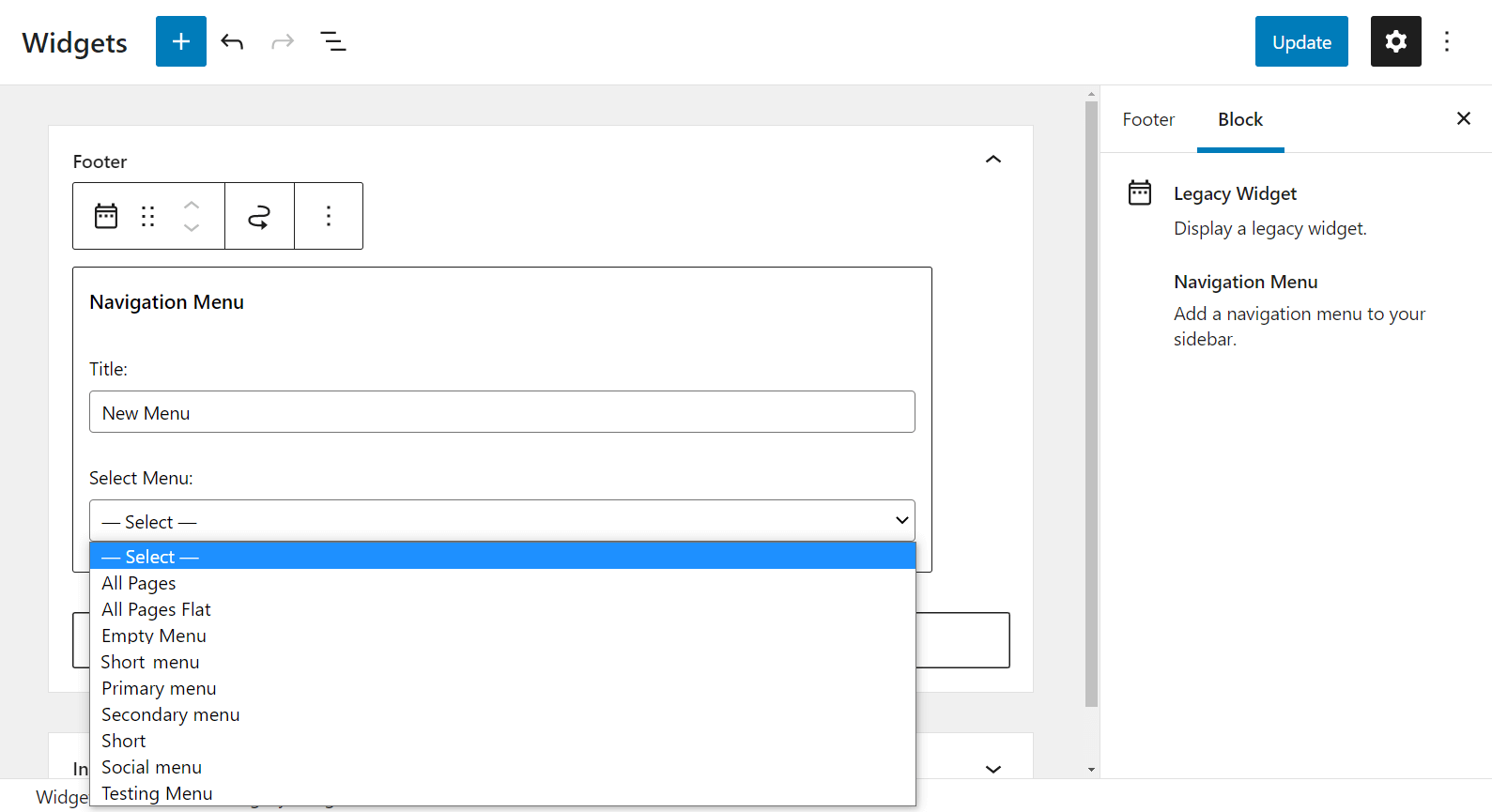Image resolution: width=1492 pixels, height=812 pixels.
Task: Click the Undo arrow icon
Action: pyautogui.click(x=231, y=41)
